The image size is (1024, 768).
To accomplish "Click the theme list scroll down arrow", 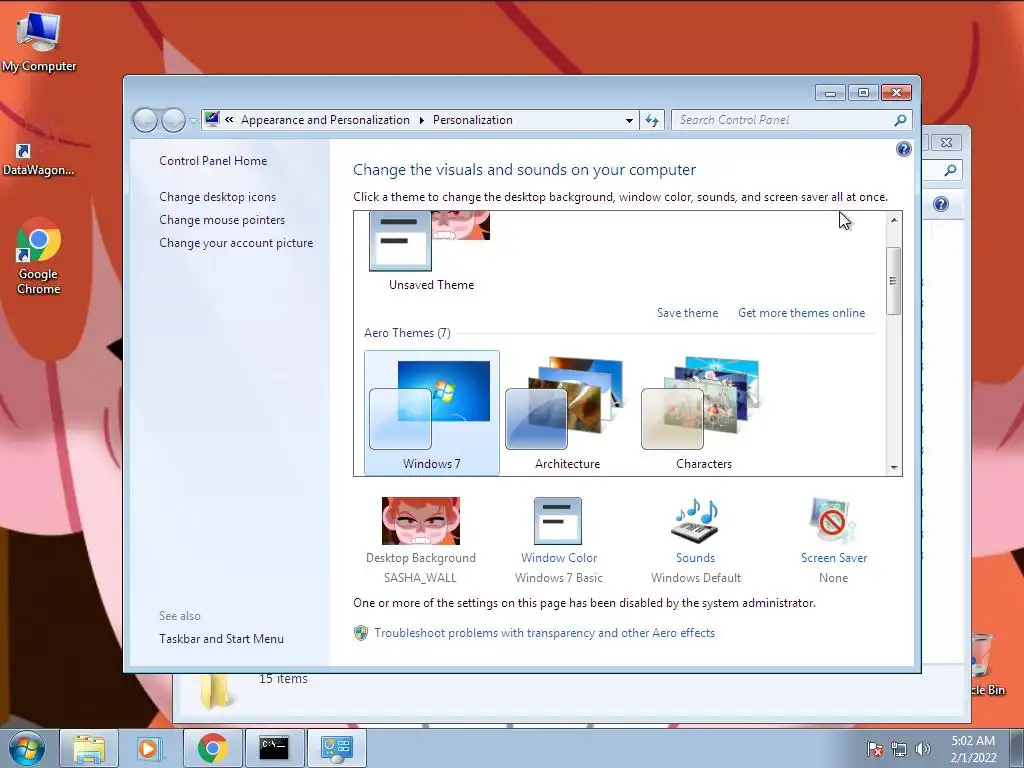I will (893, 468).
